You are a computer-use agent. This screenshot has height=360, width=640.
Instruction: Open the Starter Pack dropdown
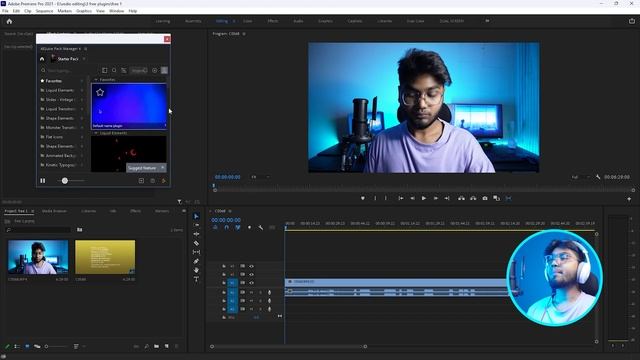tap(84, 59)
